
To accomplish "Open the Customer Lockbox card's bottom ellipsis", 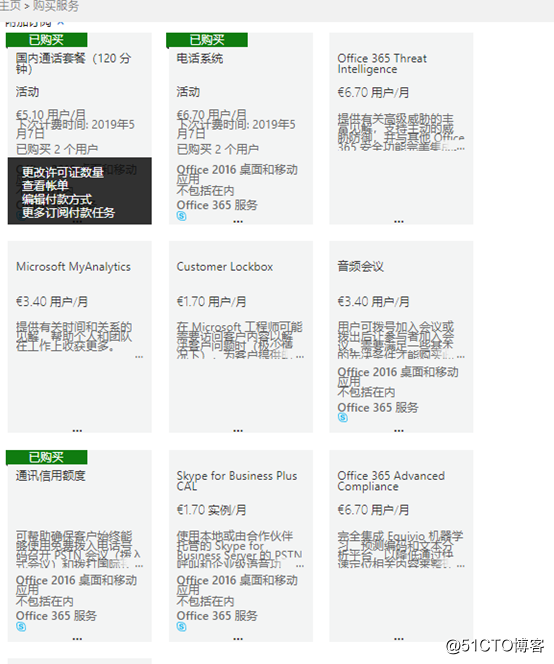I will pyautogui.click(x=238, y=430).
